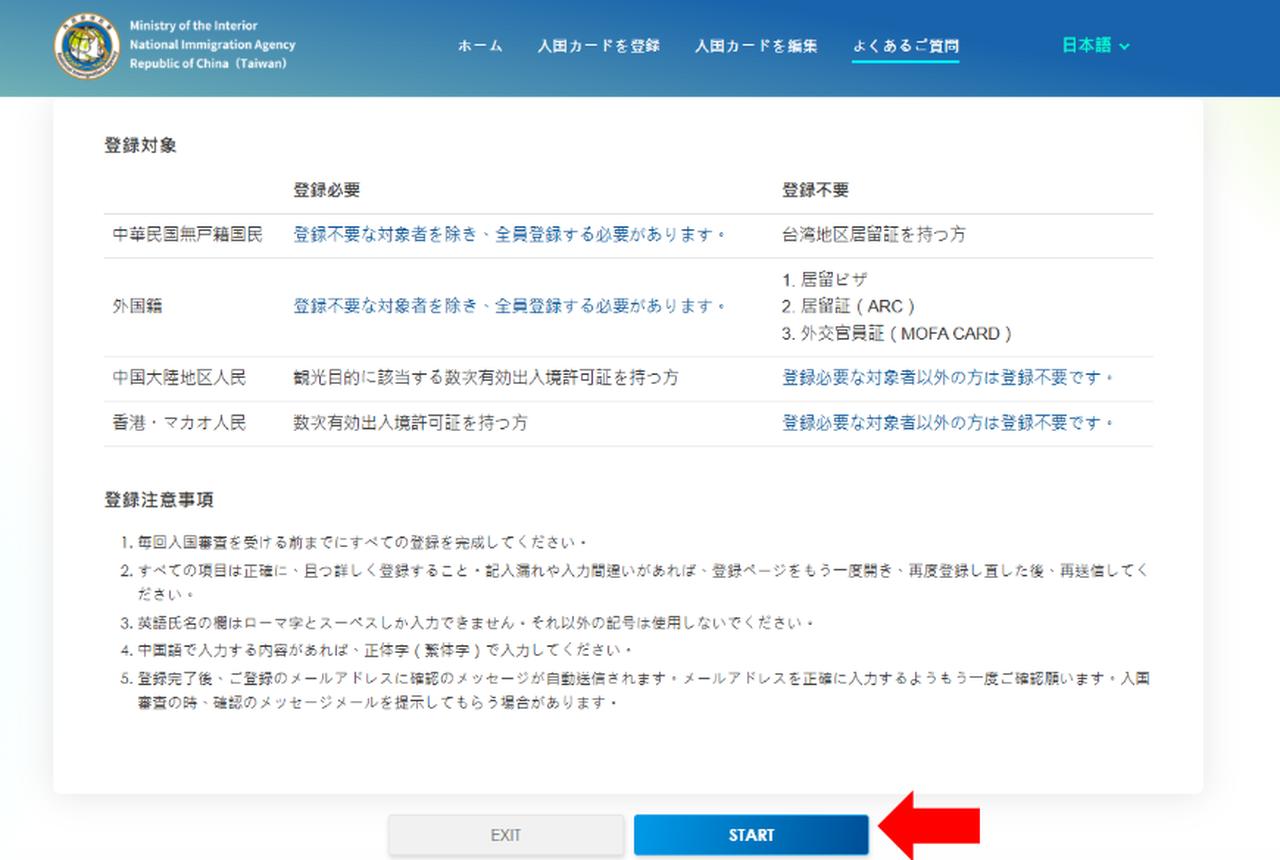Open the 日本語 language dropdown
The image size is (1280, 860).
(x=1085, y=45)
